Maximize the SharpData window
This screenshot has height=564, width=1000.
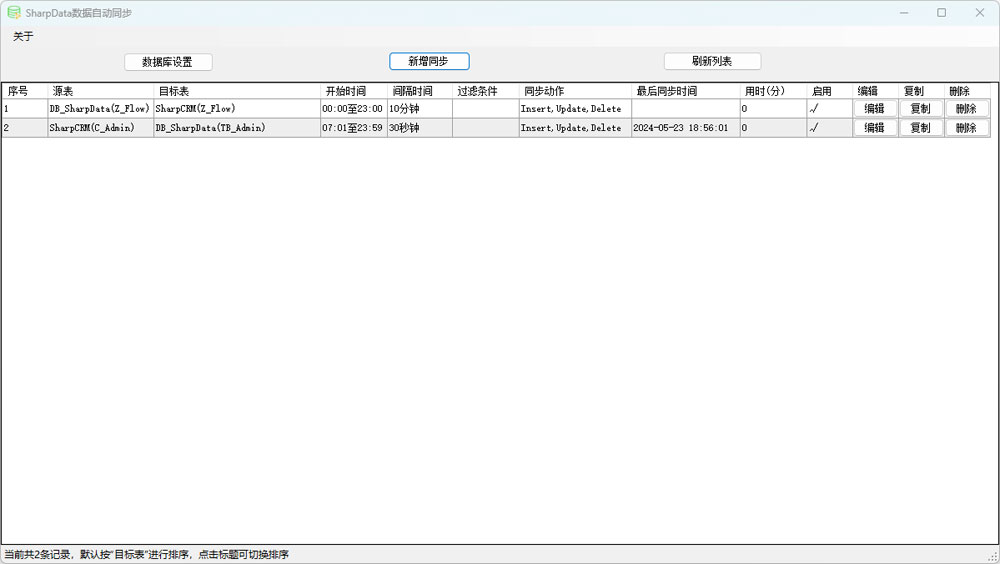click(941, 13)
